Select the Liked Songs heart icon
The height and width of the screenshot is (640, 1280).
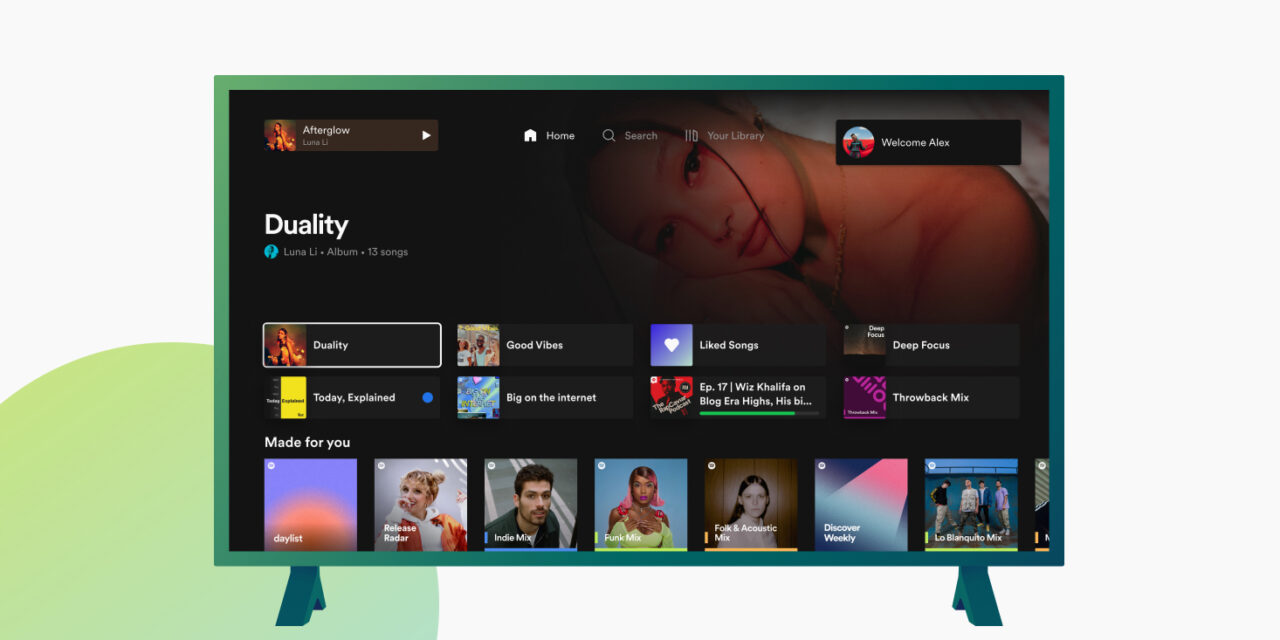coord(671,345)
